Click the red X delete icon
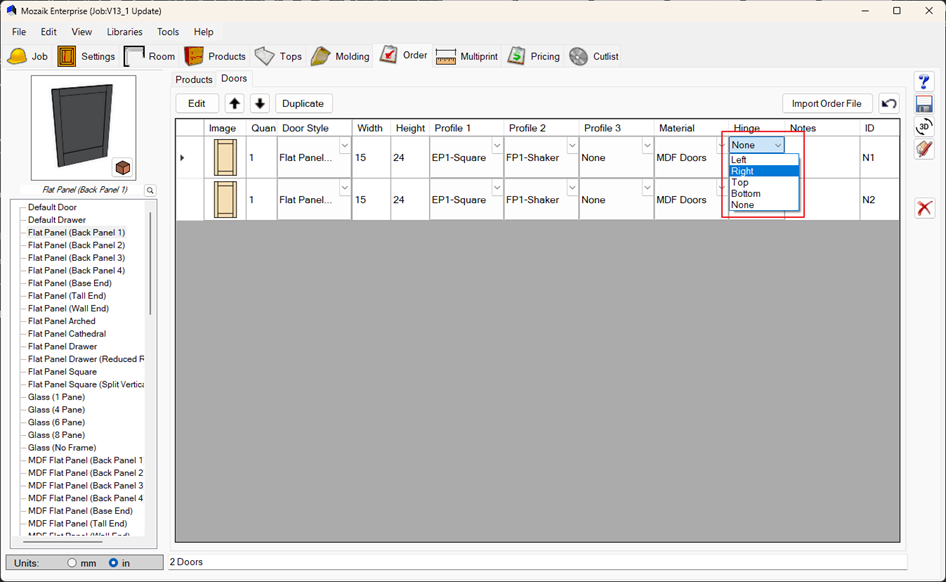This screenshot has height=582, width=946. (924, 208)
